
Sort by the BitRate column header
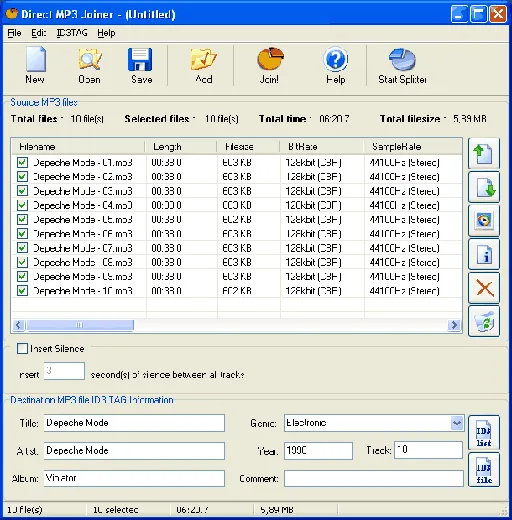coord(322,147)
